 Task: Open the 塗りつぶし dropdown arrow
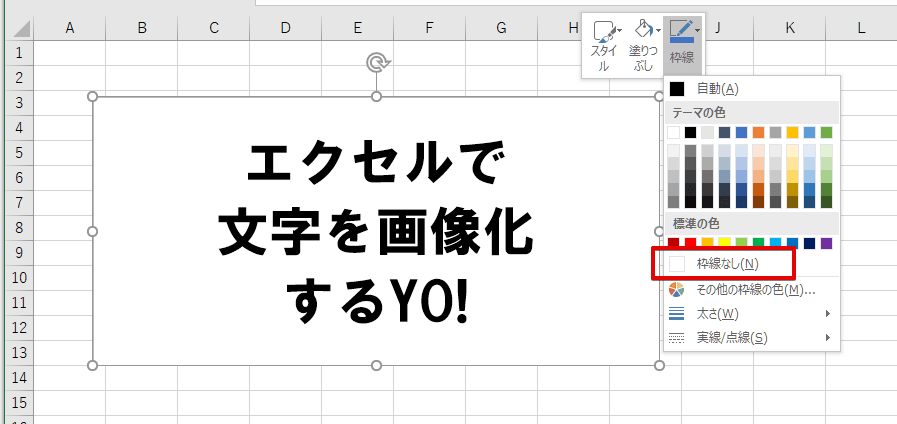pyautogui.click(x=659, y=30)
